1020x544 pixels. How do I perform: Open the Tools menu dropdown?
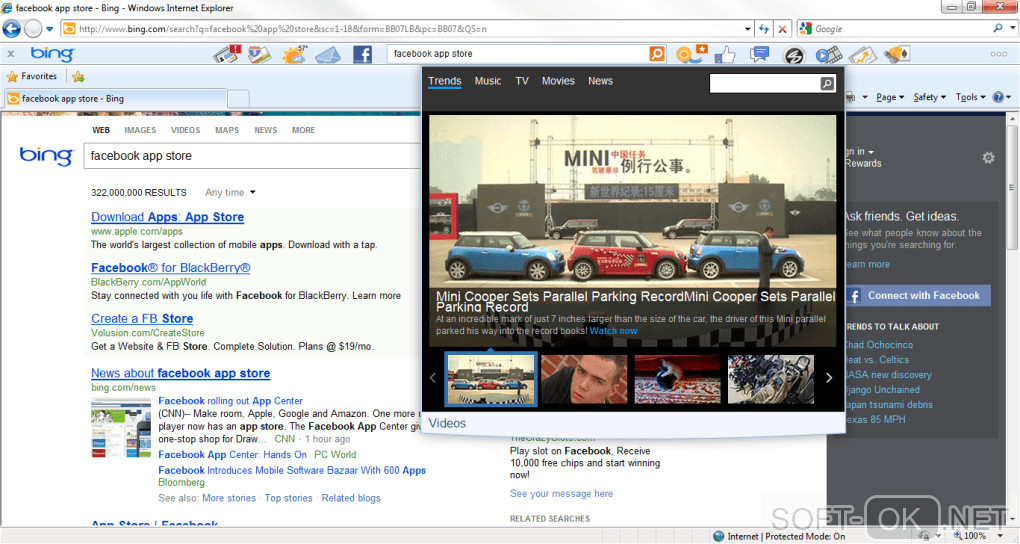[x=971, y=97]
